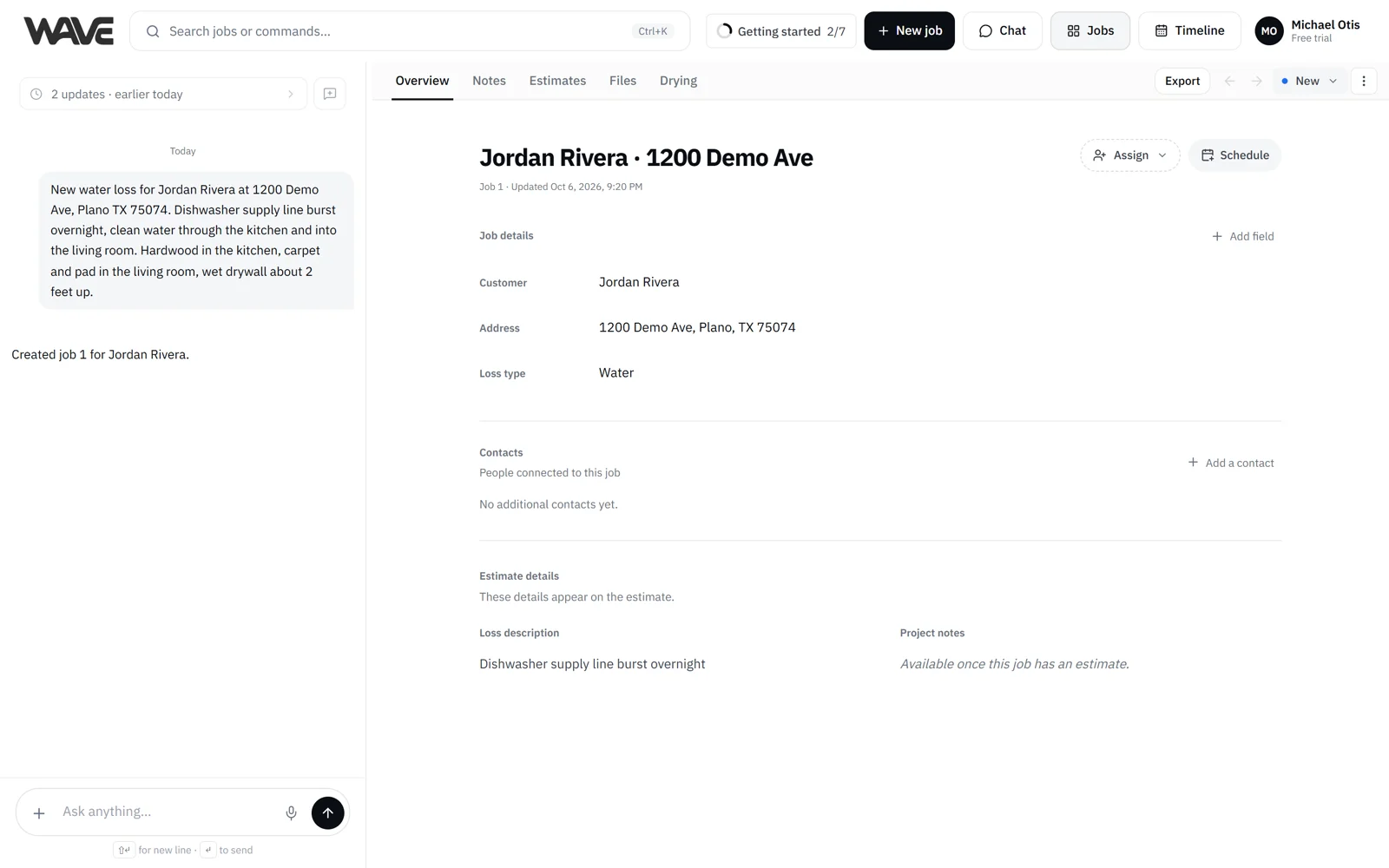Click the Schedule button
The height and width of the screenshot is (868, 1389).
click(x=1234, y=155)
